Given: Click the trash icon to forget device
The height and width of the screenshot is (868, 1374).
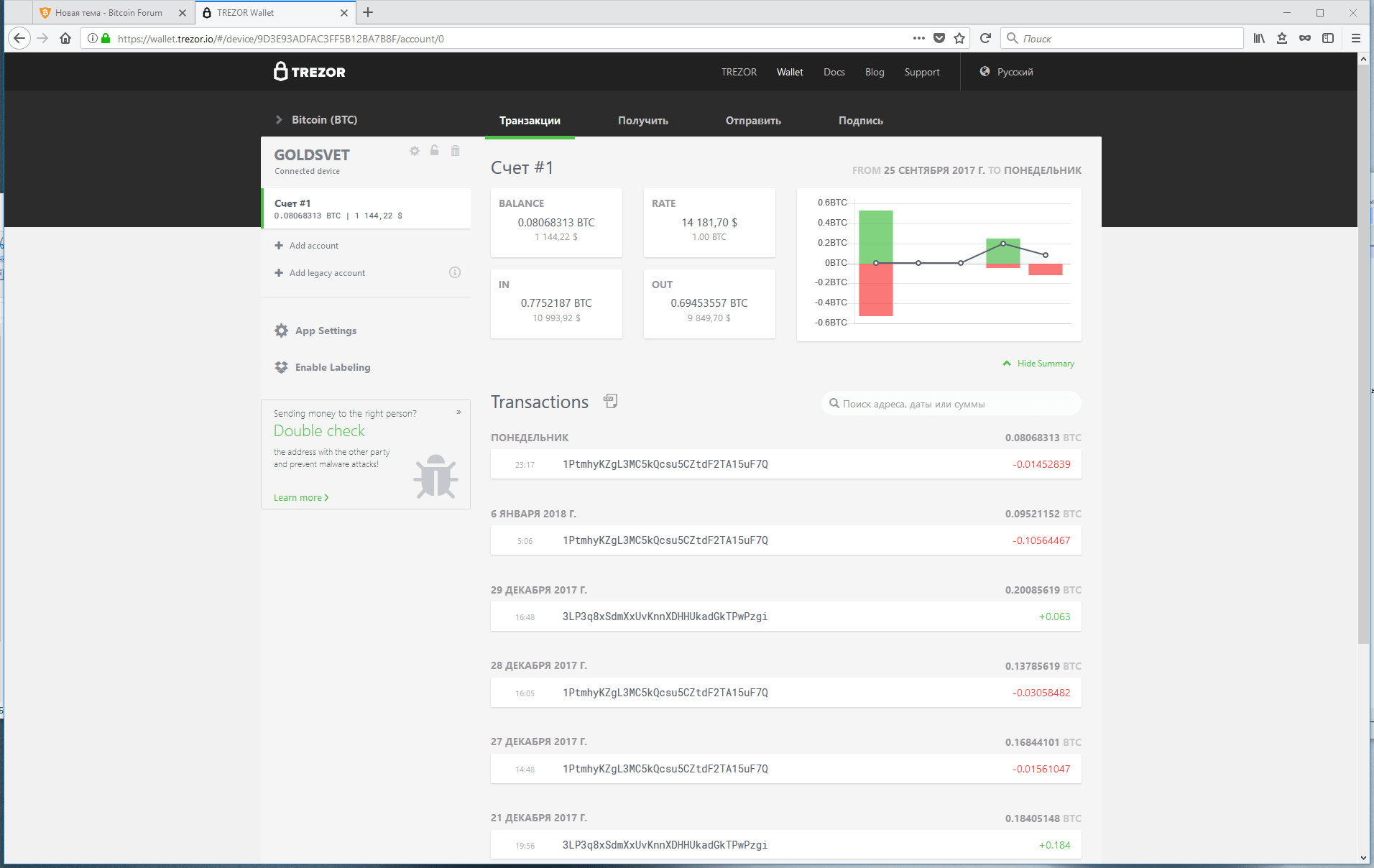Looking at the screenshot, I should point(455,151).
